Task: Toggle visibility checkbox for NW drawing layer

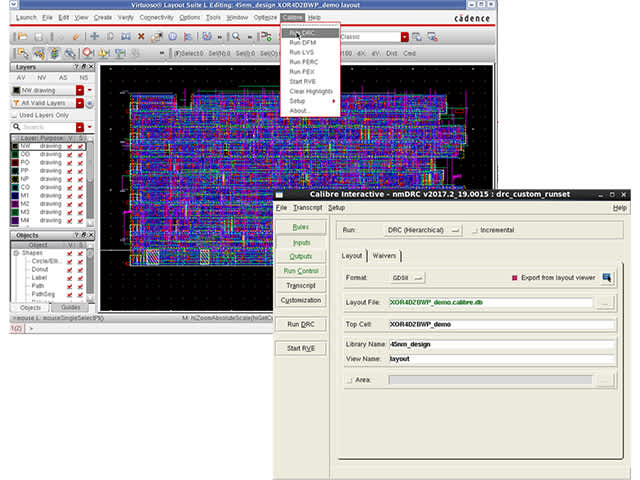Action: pyautogui.click(x=70, y=146)
